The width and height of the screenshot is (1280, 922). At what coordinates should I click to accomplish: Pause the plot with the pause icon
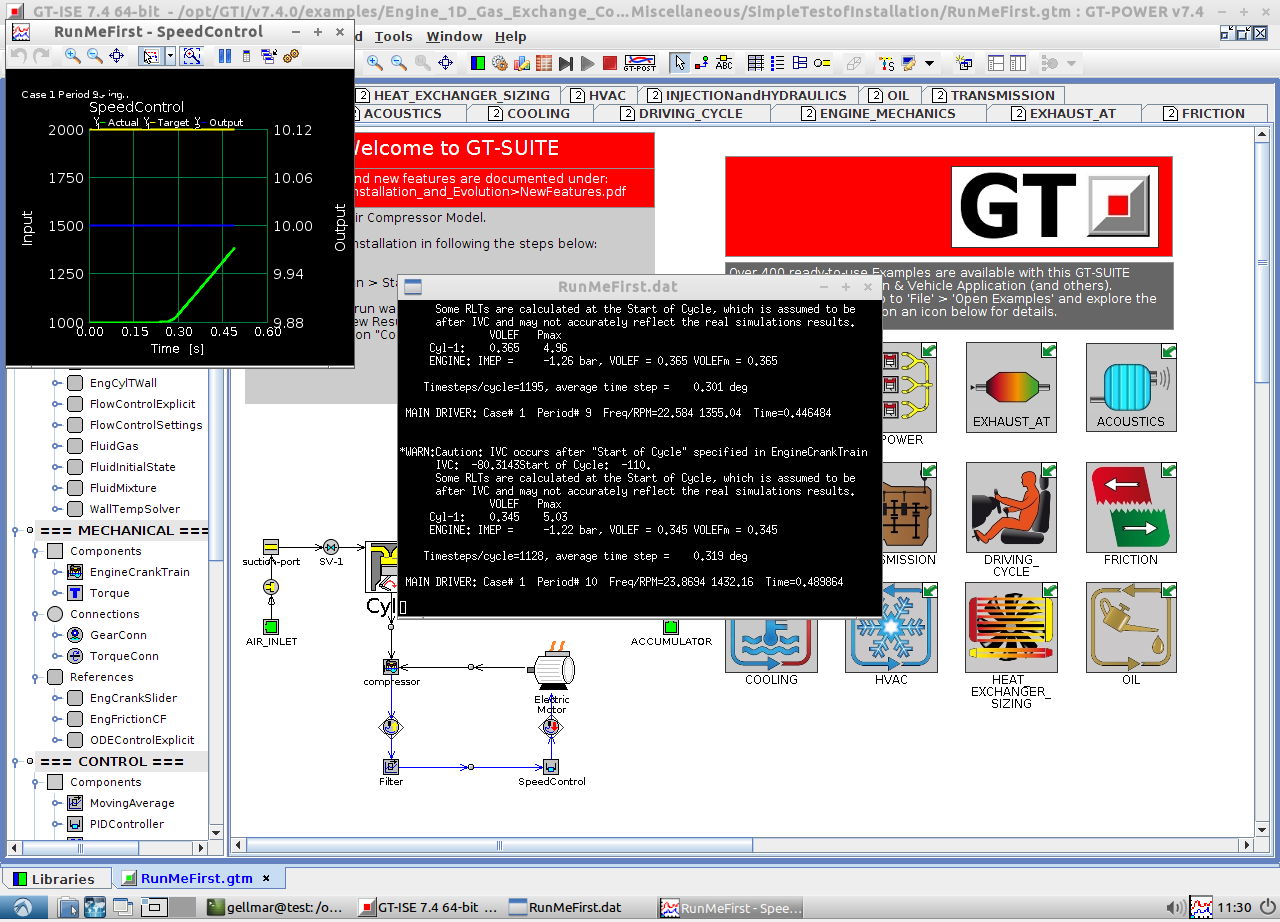pos(225,56)
